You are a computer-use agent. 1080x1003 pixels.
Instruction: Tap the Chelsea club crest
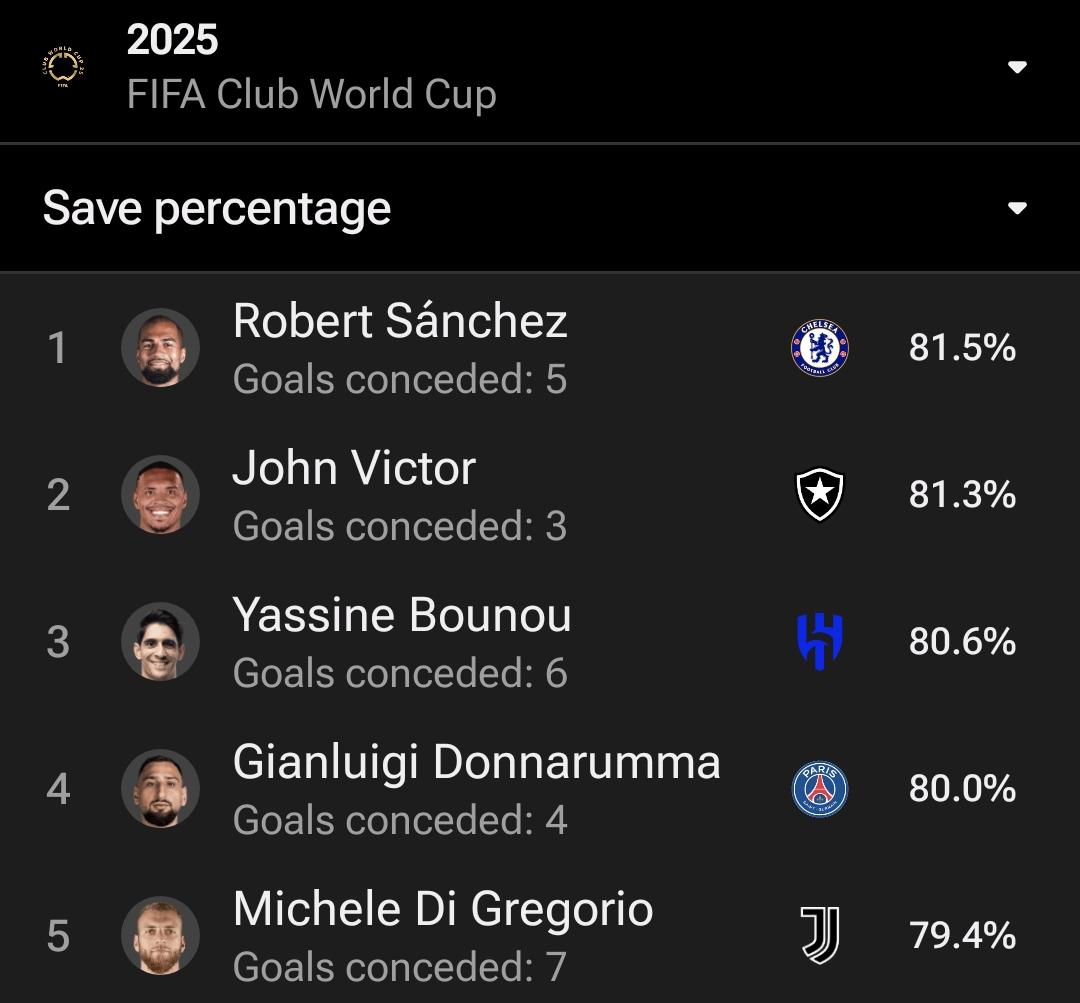[x=819, y=348]
